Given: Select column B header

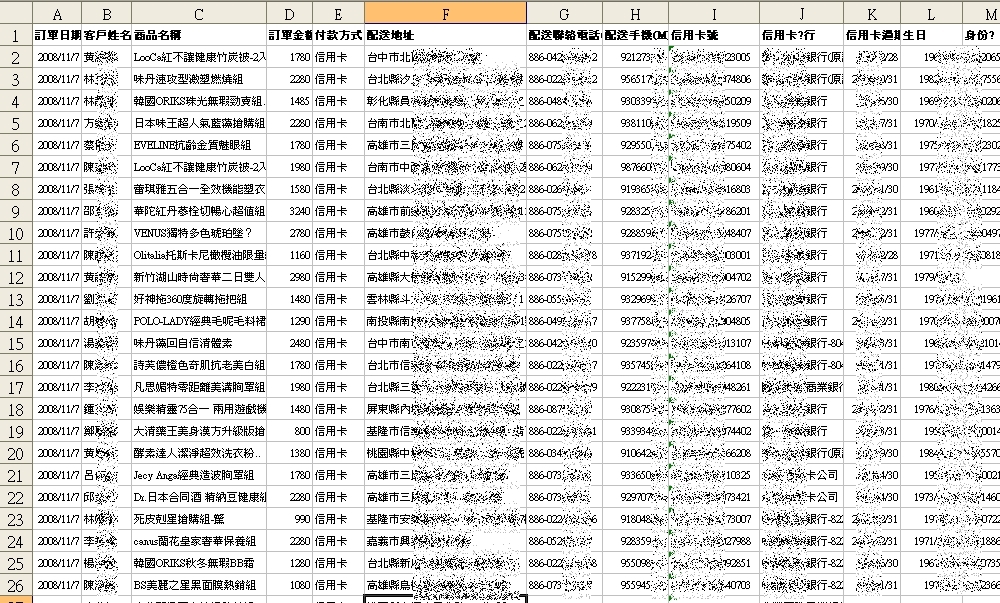Looking at the screenshot, I should [107, 13].
